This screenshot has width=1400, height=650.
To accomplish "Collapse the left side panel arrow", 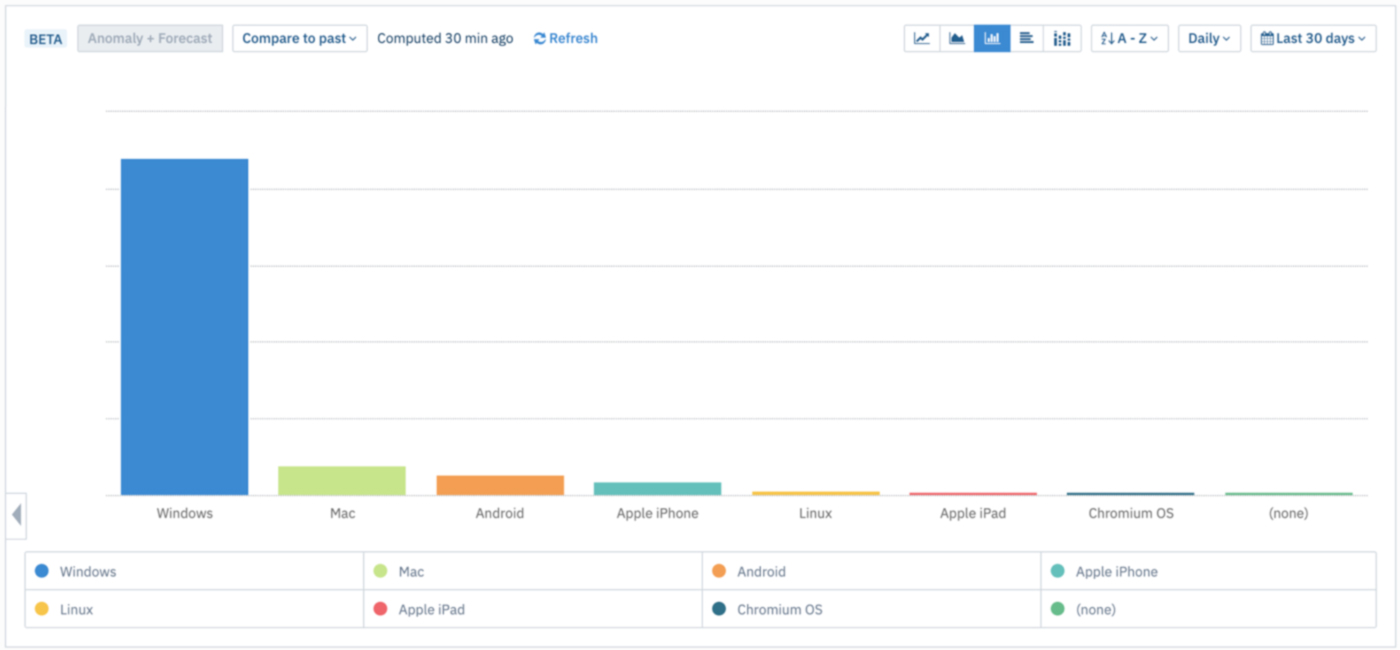I will (x=16, y=515).
